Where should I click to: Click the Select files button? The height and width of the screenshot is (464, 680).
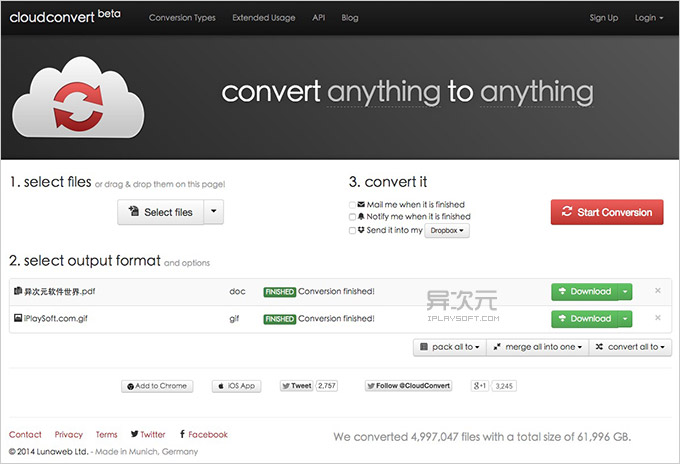[x=160, y=212]
